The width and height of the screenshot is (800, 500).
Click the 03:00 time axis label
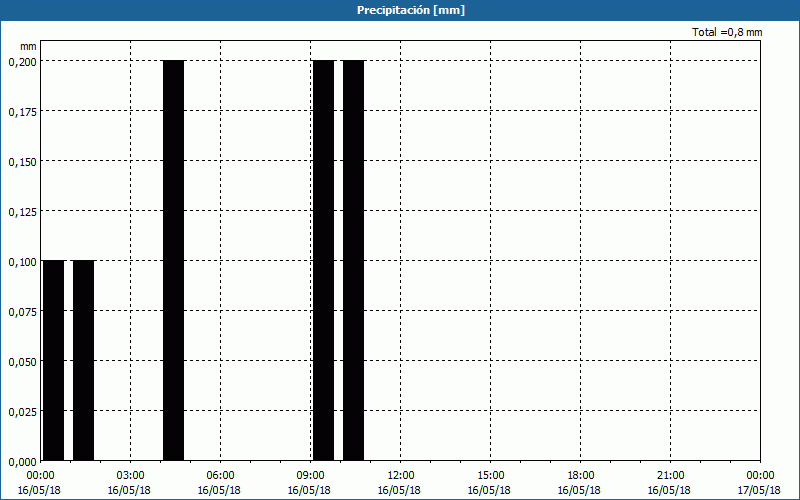(x=131, y=476)
